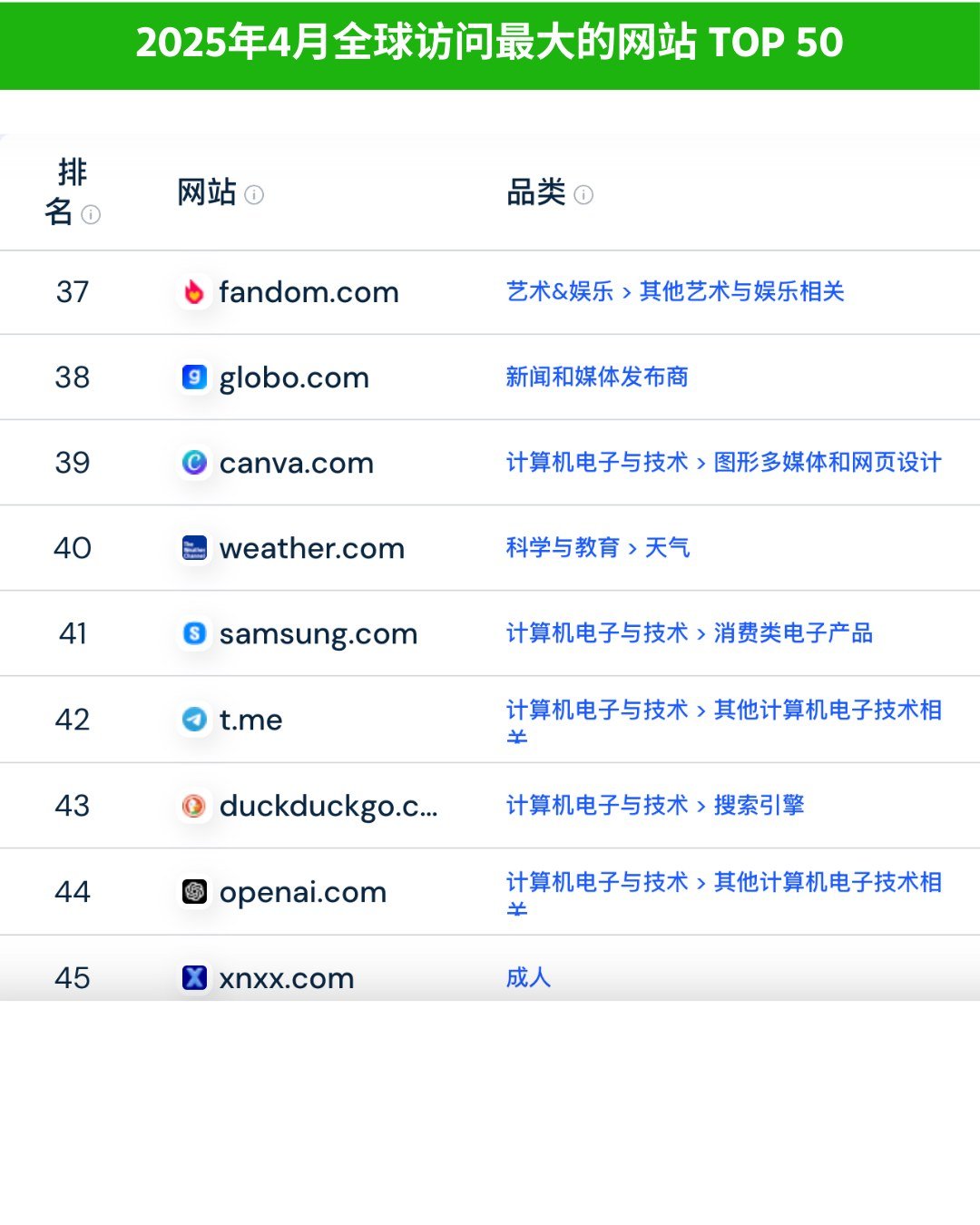Click rank number 38
980x1225 pixels.
[x=73, y=377]
